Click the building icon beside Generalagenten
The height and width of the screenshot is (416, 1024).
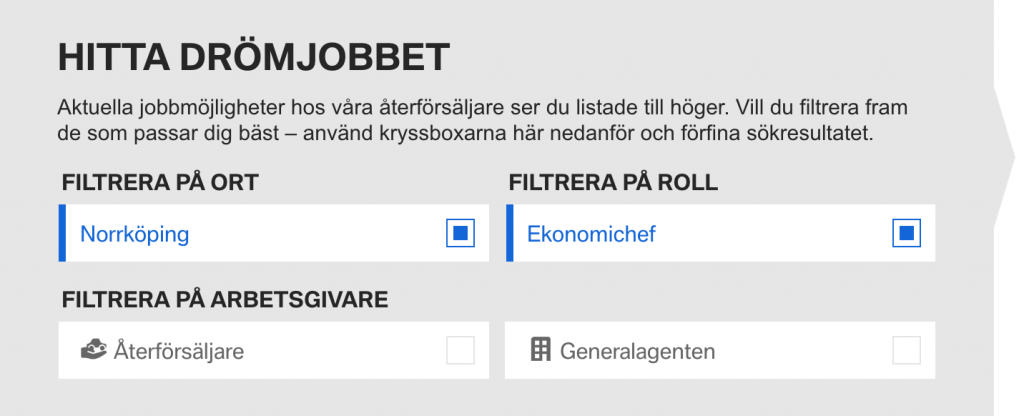[541, 350]
